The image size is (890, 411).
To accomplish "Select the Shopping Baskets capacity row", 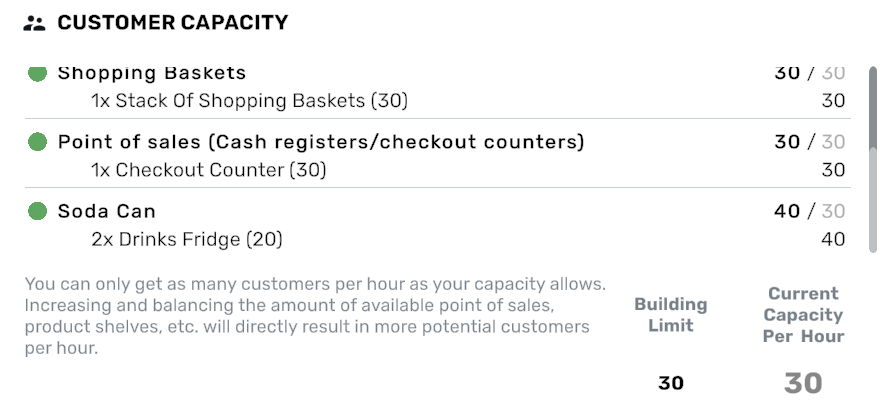I will (x=152, y=73).
